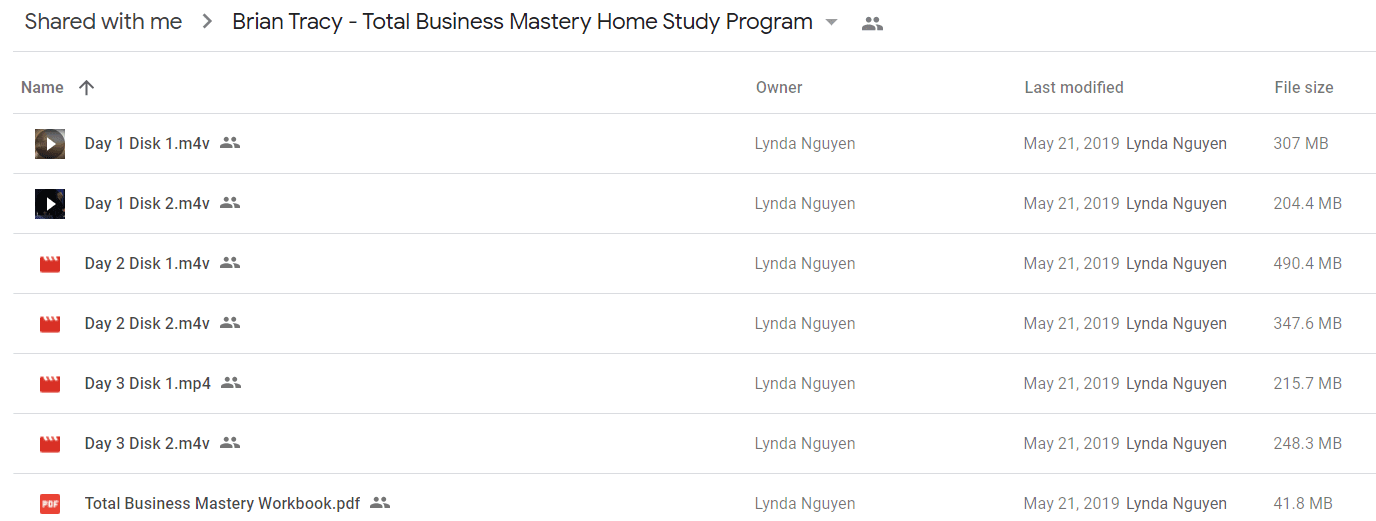Click the PDF icon for Total Business Mastery Workbook

(x=50, y=504)
